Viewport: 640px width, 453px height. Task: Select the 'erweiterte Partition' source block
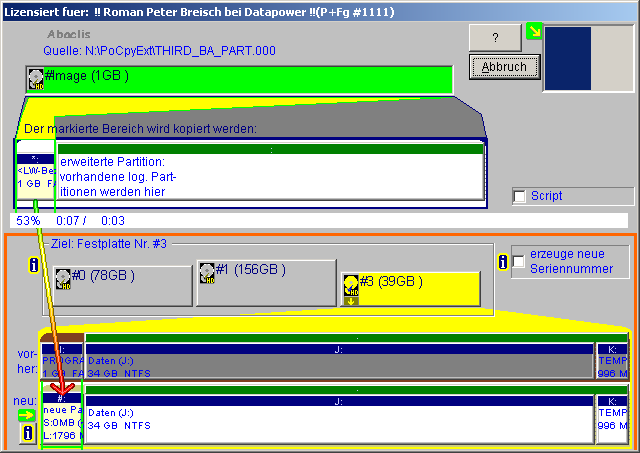click(270, 175)
